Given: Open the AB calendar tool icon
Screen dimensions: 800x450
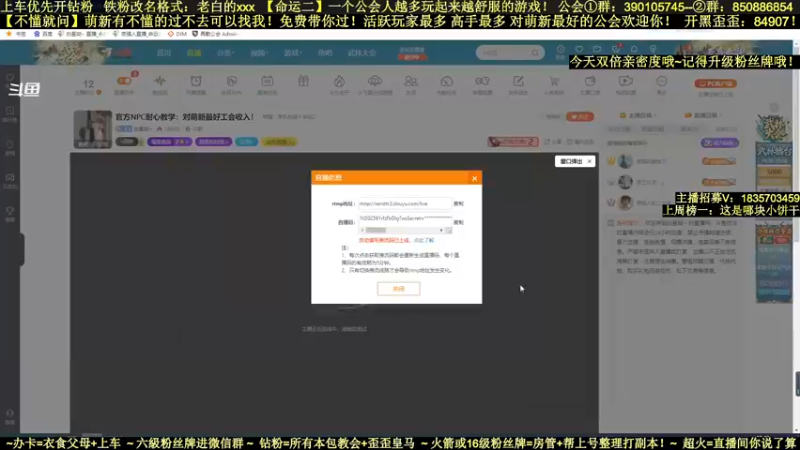Looking at the screenshot, I should coord(267,81).
